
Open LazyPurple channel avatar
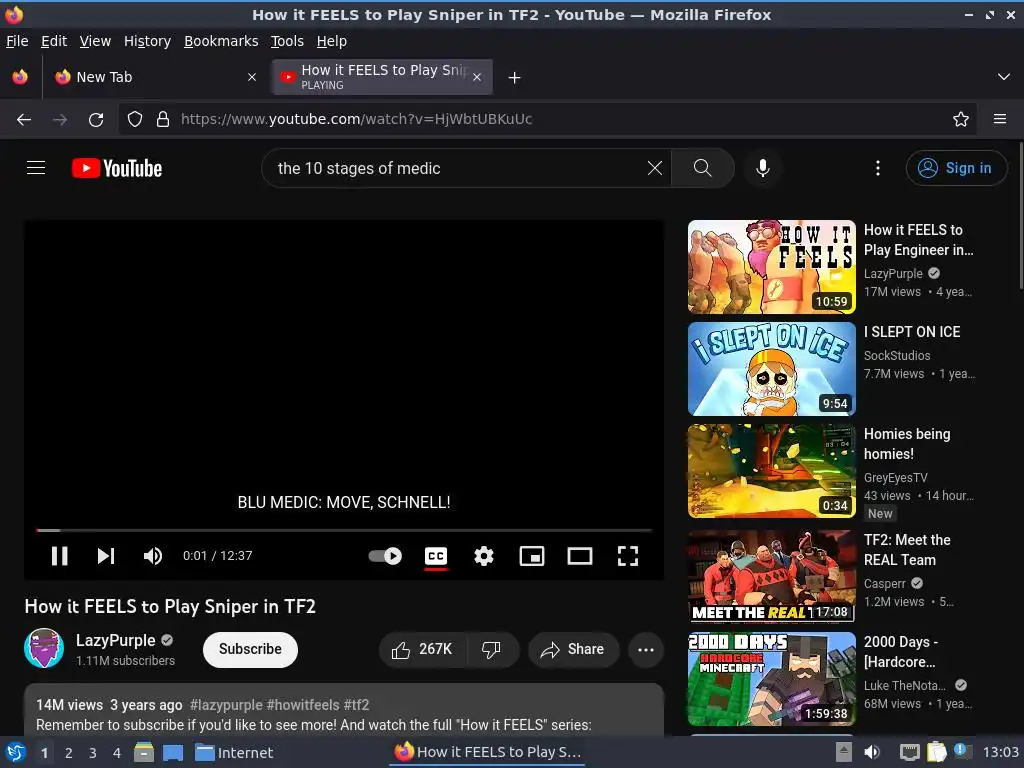pos(44,648)
